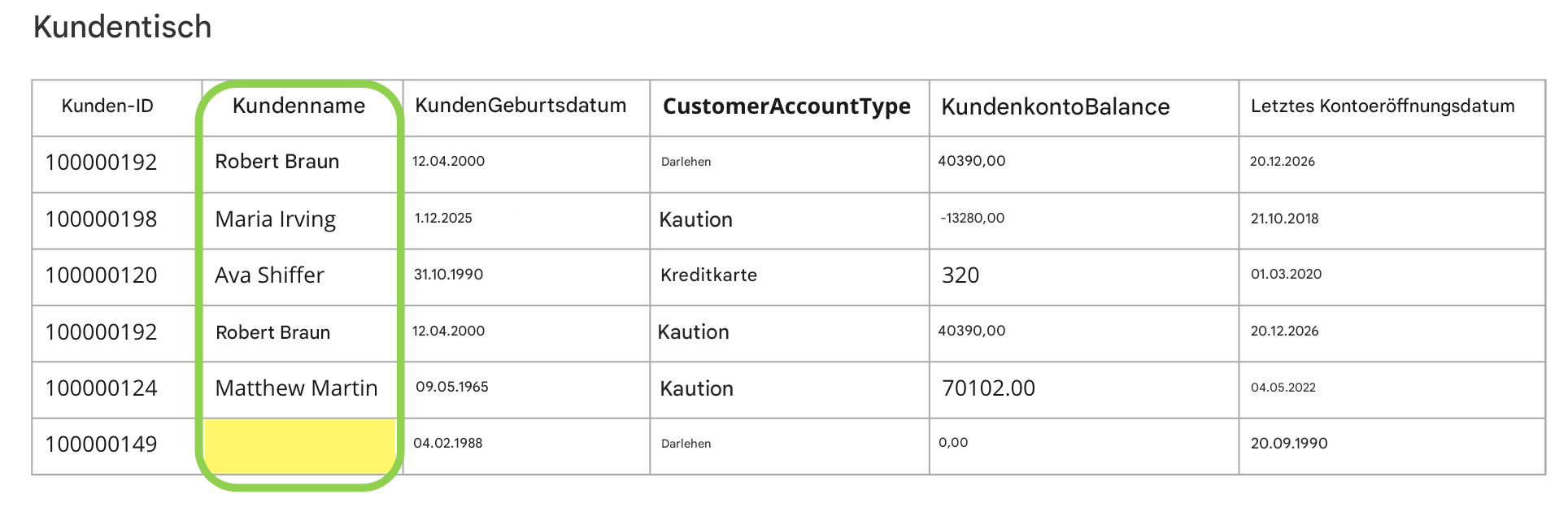Click the Kundentisch title heading
Viewport: 1568px width, 507px height.
point(123,27)
